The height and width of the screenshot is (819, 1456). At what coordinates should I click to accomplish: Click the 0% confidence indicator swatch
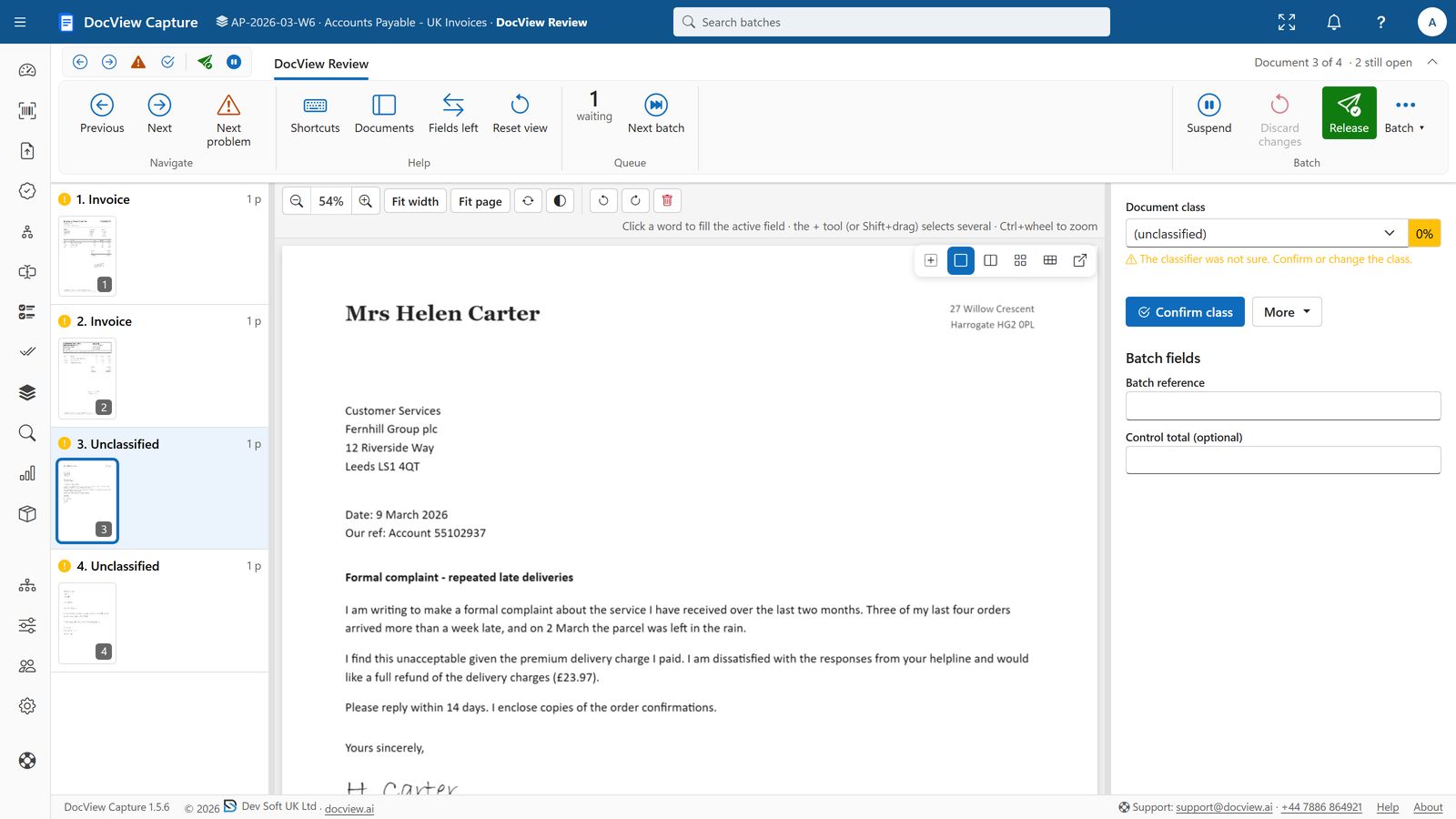point(1424,234)
